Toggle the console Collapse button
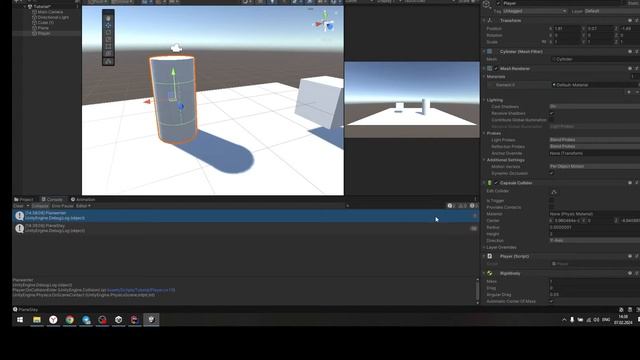This screenshot has height=360, width=640. coord(40,206)
